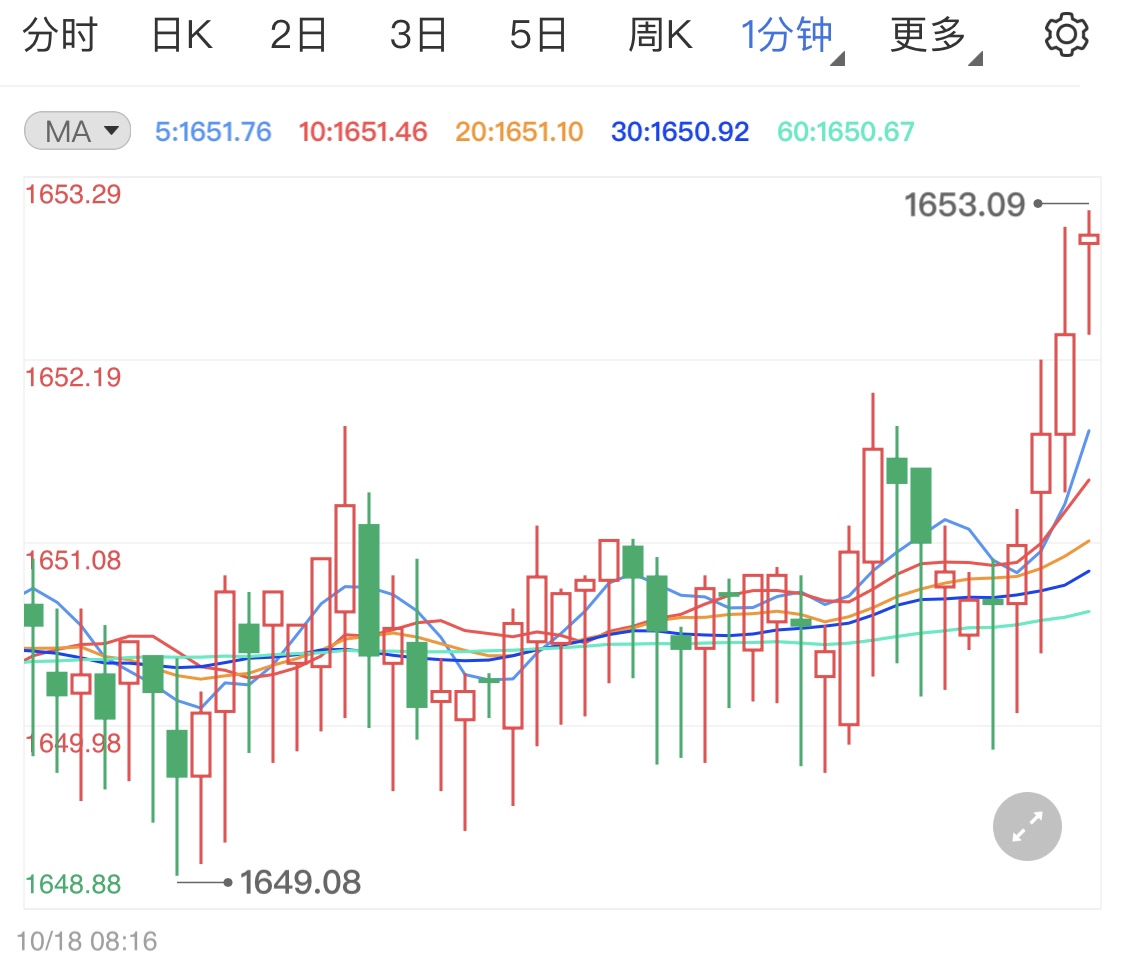The image size is (1125, 964).
Task: Select the 2日 timeframe tab
Action: click(x=298, y=34)
